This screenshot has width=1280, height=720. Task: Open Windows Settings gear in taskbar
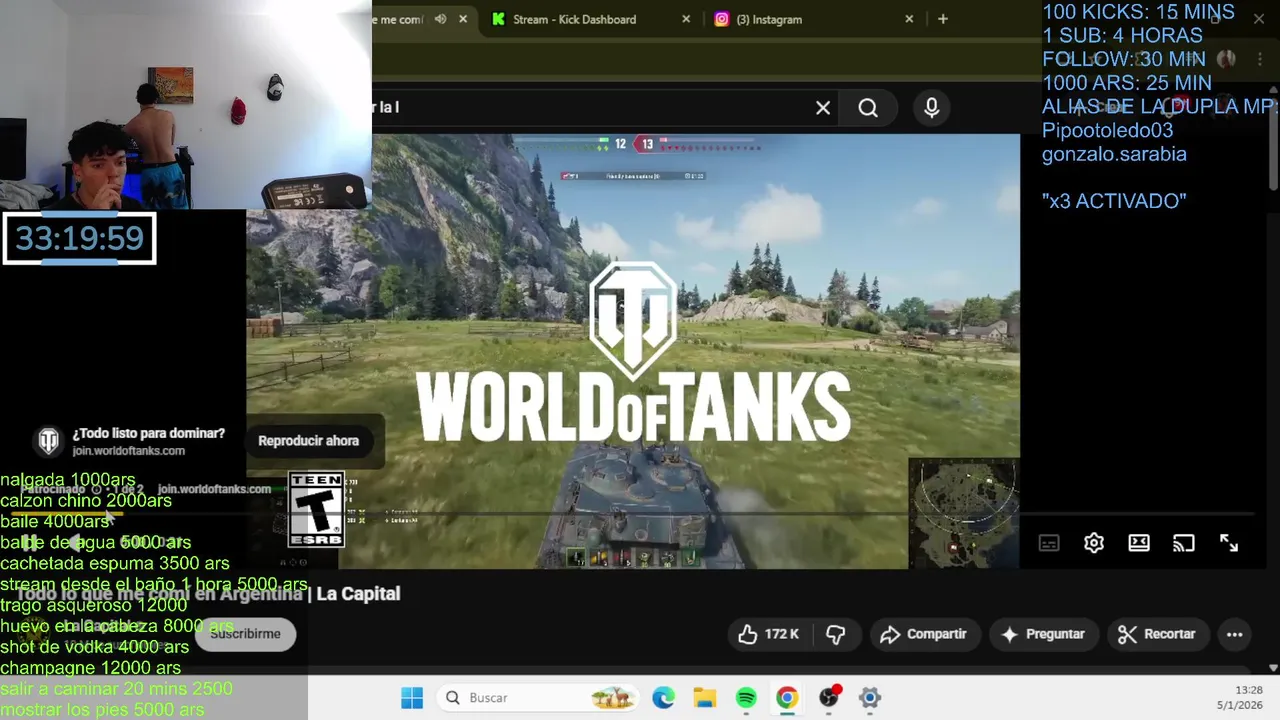pyautogui.click(x=870, y=698)
